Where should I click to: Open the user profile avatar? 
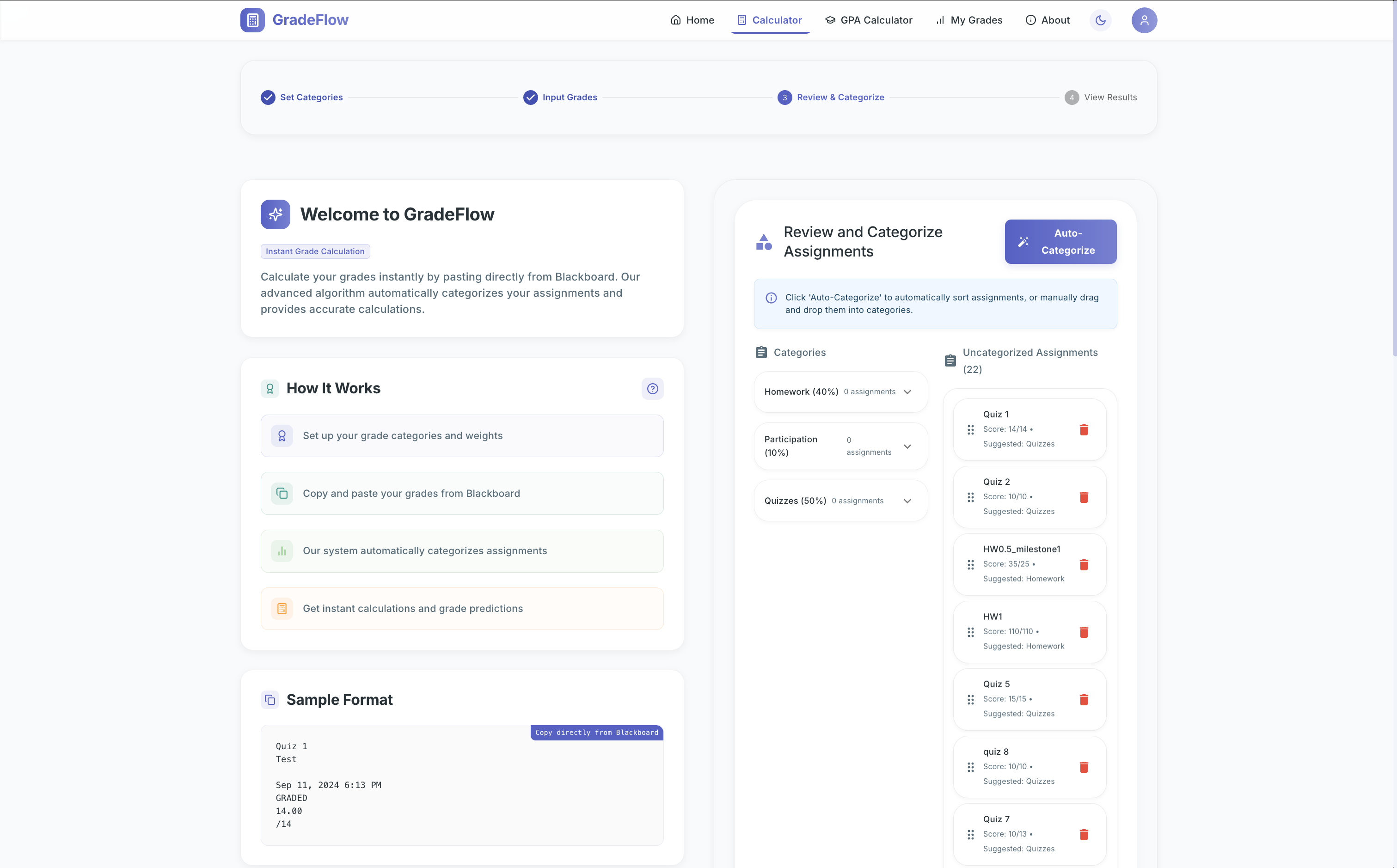(1144, 20)
